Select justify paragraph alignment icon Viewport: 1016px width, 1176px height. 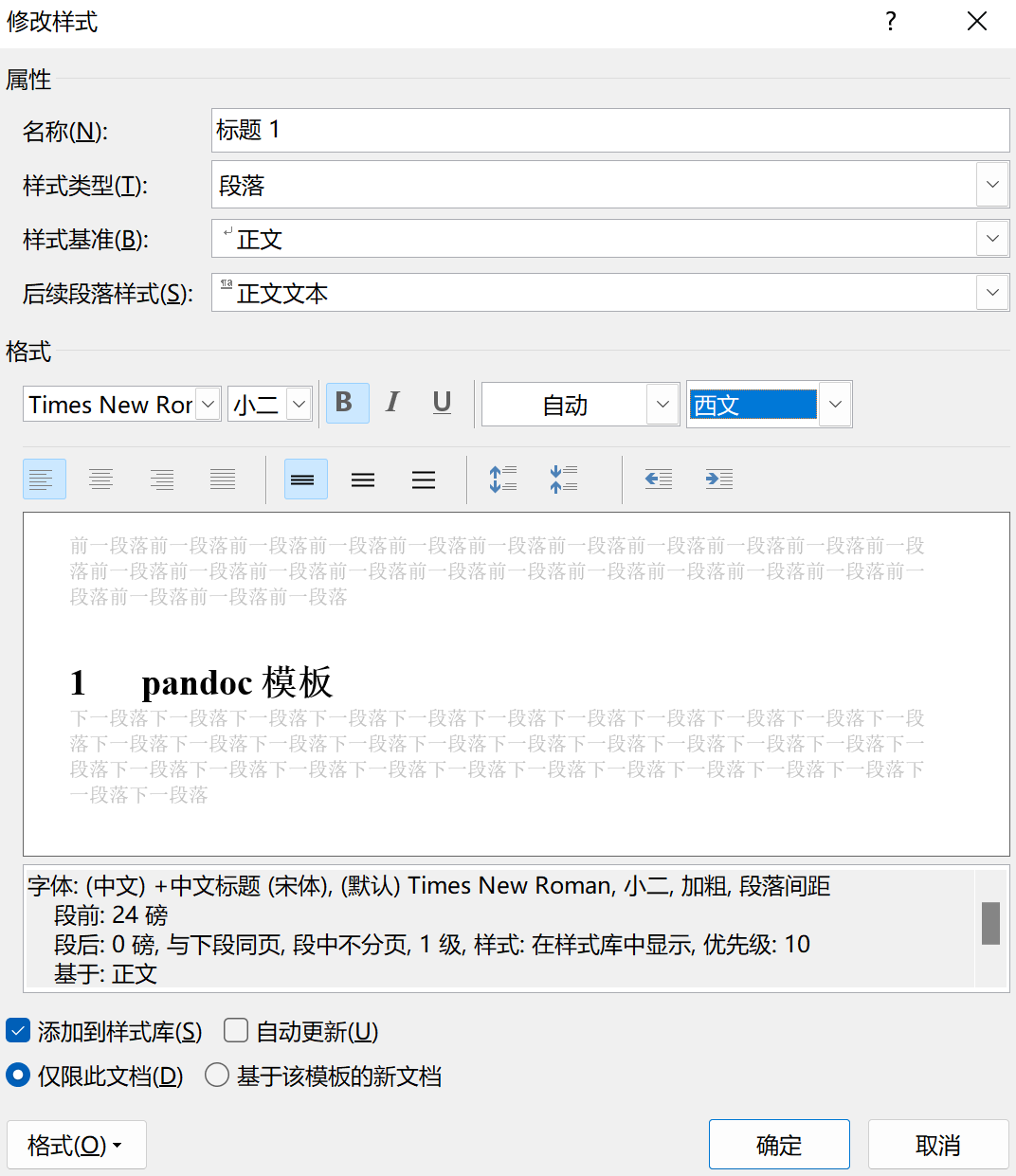pyautogui.click(x=223, y=479)
